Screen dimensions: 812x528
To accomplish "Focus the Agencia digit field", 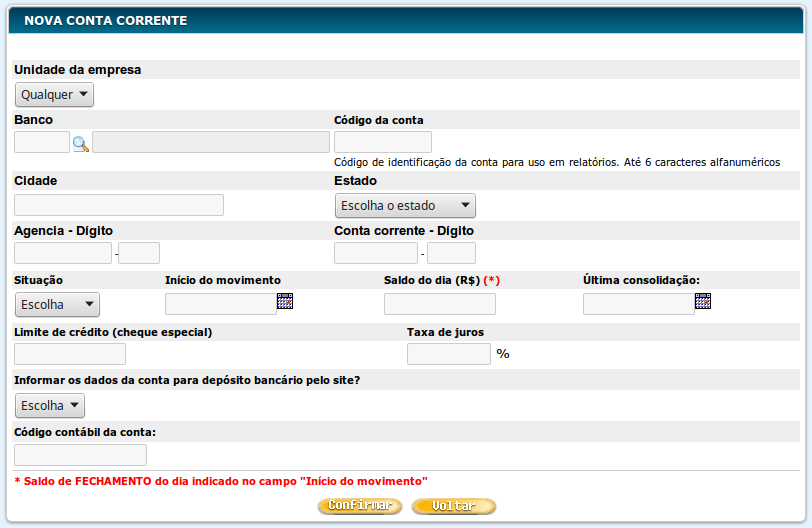I will (139, 254).
